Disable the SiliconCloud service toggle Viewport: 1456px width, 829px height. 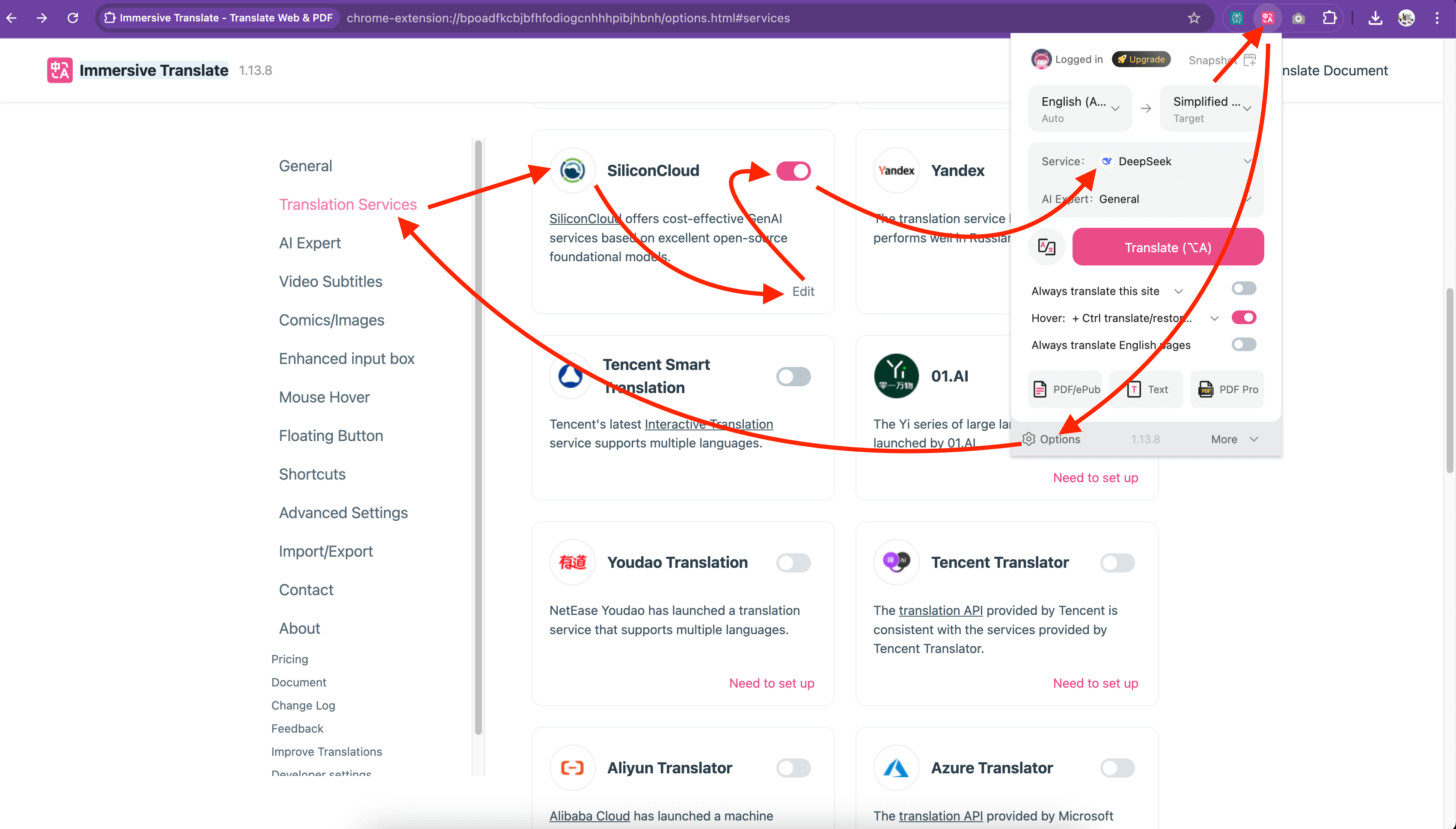point(793,171)
